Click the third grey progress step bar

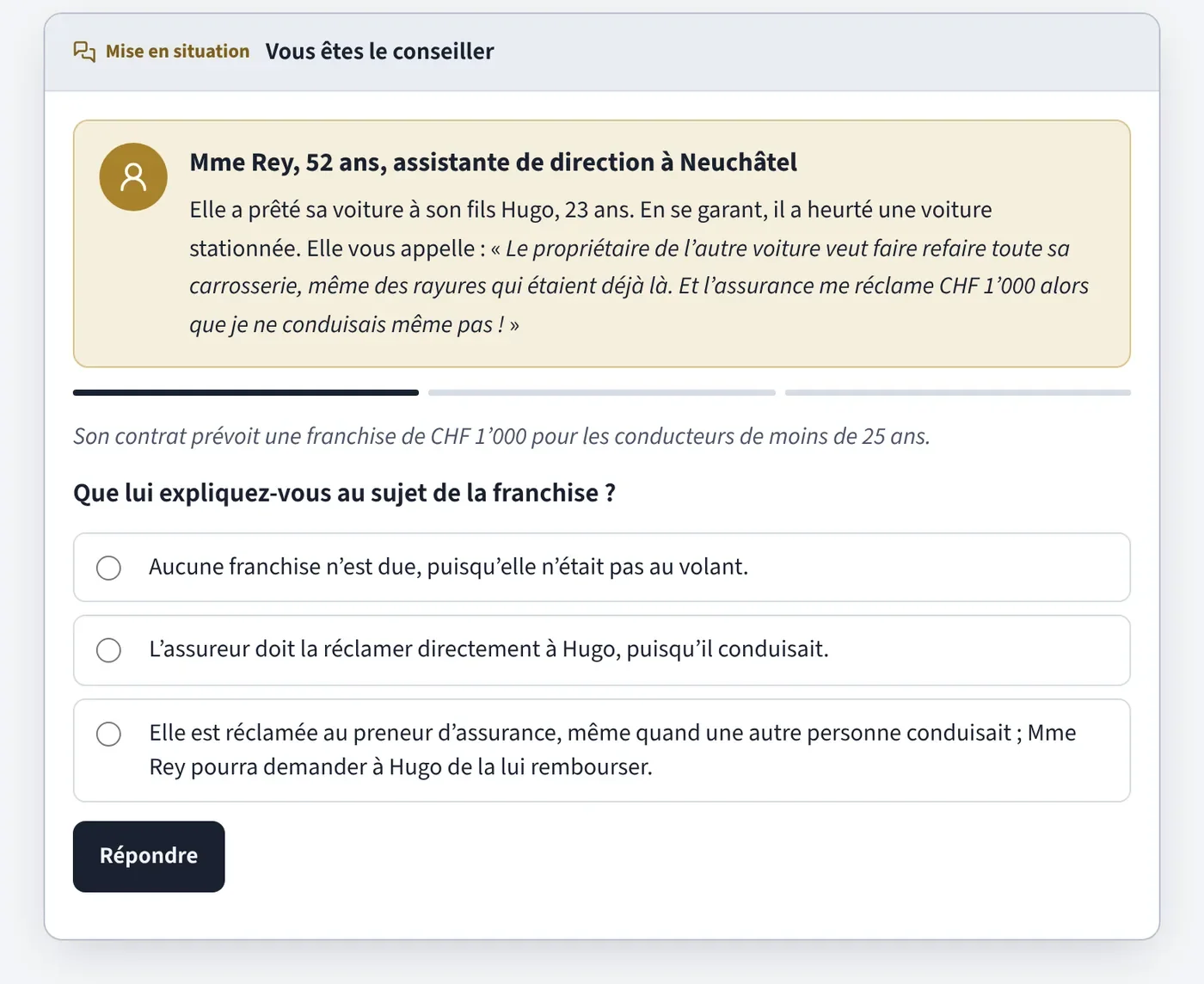(958, 392)
